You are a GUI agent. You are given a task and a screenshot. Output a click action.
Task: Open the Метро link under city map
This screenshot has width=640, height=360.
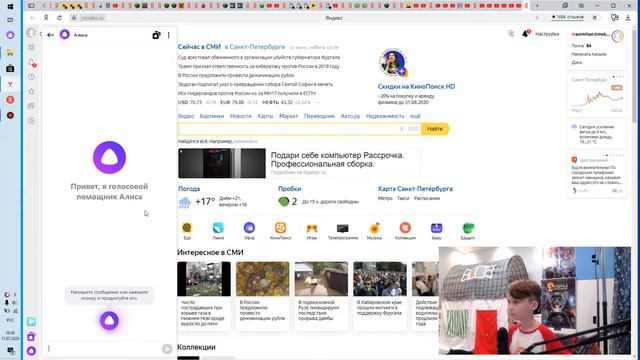pyautogui.click(x=385, y=198)
